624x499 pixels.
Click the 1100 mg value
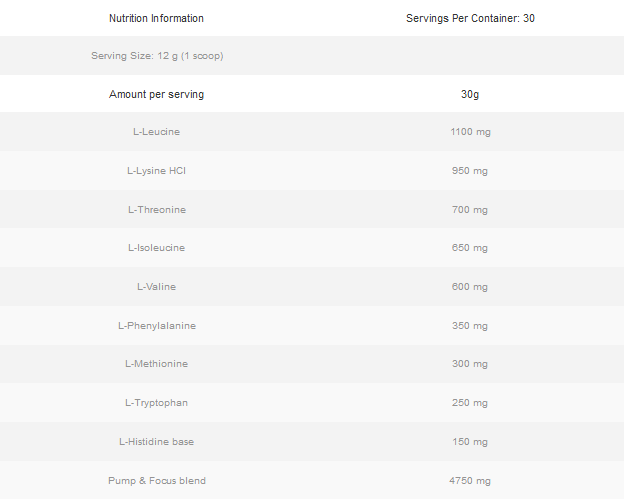tap(470, 132)
